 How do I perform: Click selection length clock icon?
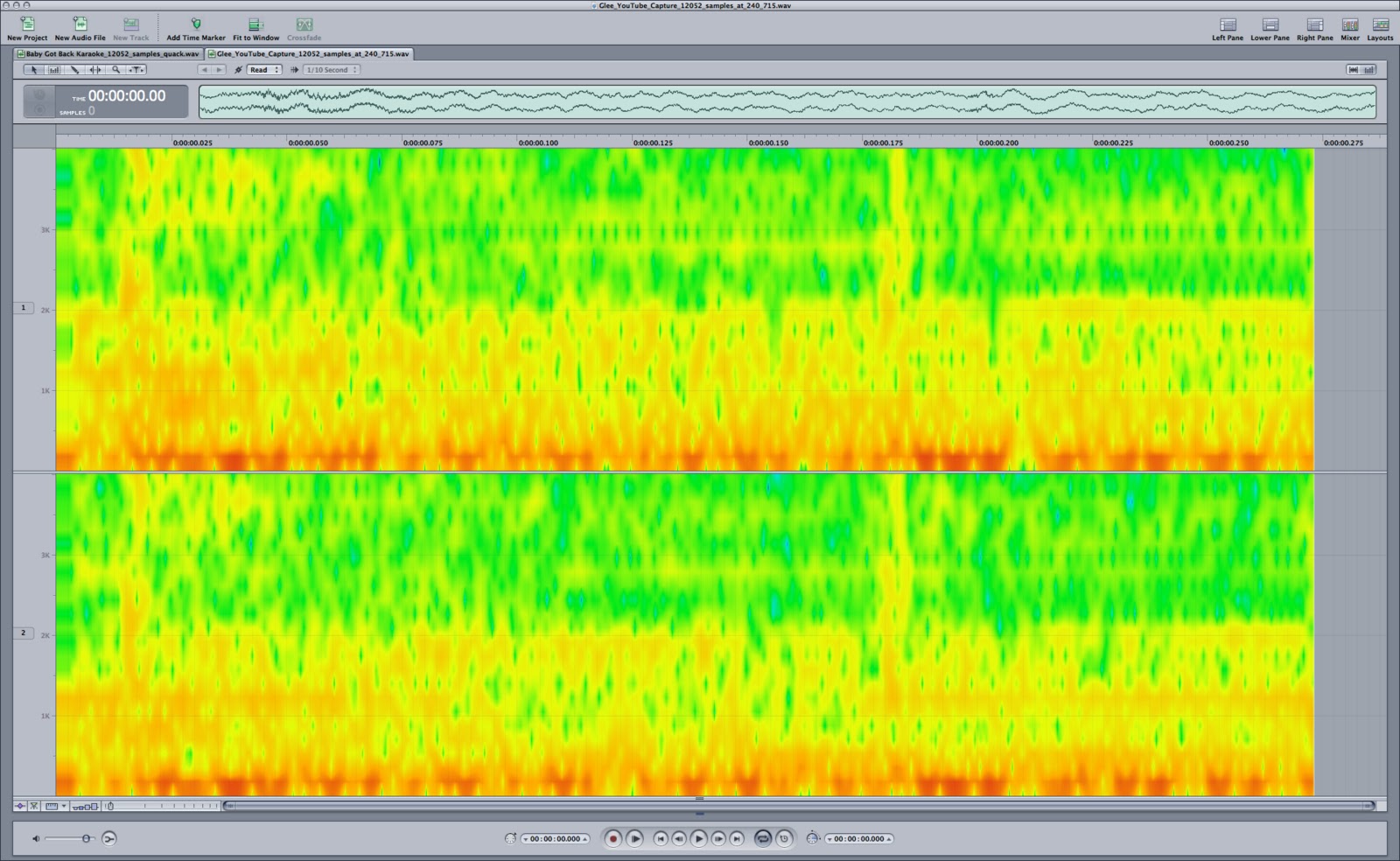pos(813,838)
